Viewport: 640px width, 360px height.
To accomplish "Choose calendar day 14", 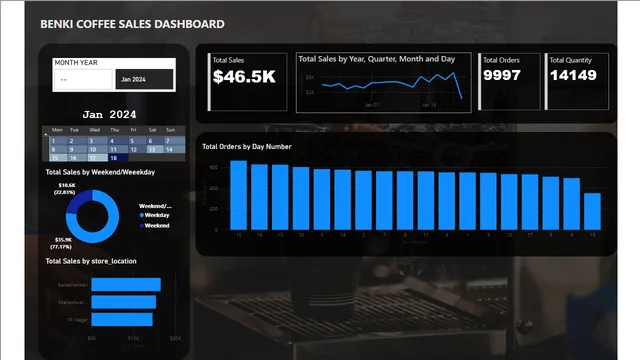I will 174,149.
